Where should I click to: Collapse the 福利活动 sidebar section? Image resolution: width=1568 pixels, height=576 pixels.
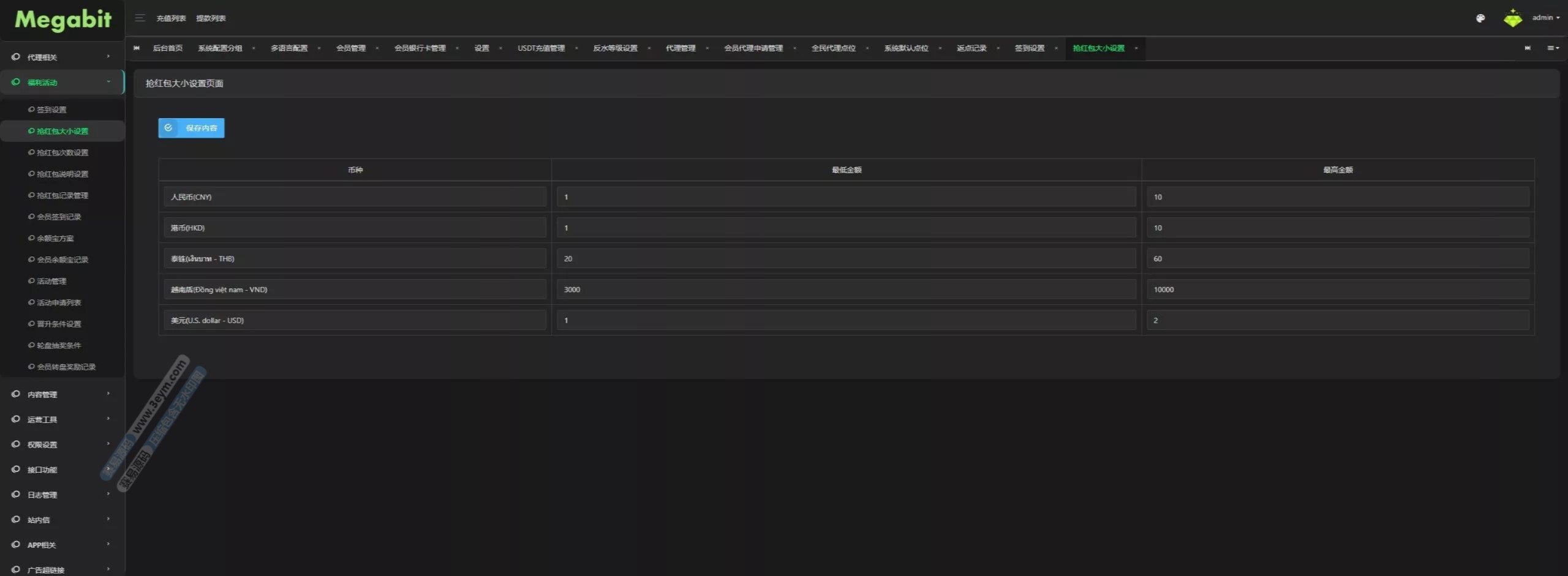[61, 82]
